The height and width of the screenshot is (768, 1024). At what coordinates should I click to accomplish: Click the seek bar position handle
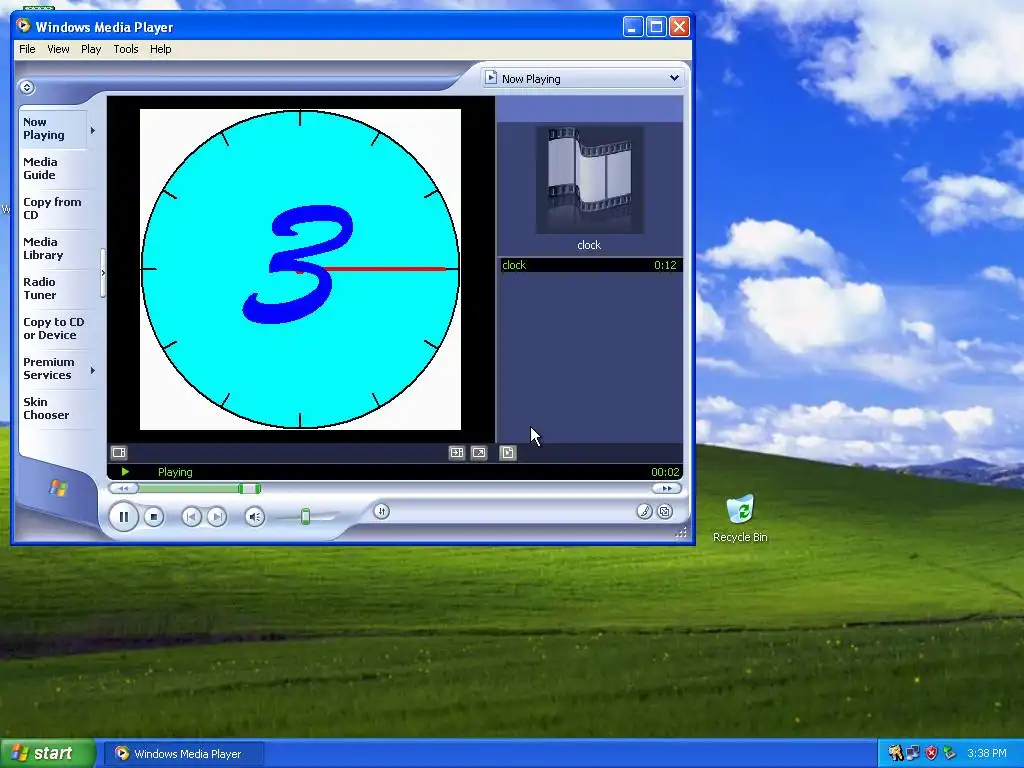click(249, 488)
